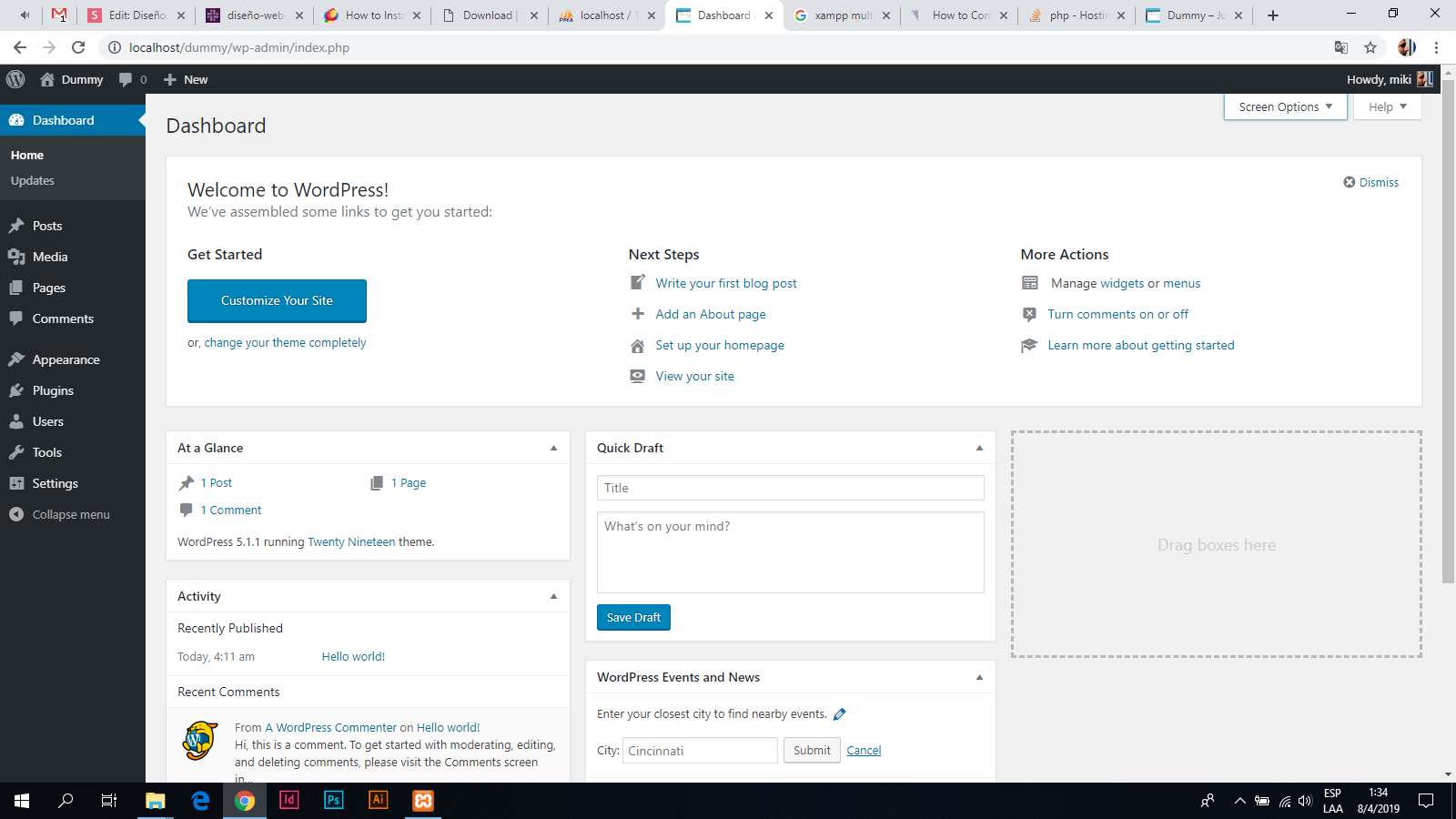This screenshot has height=819, width=1456.
Task: Click the edit city pencil icon
Action: pos(839,714)
